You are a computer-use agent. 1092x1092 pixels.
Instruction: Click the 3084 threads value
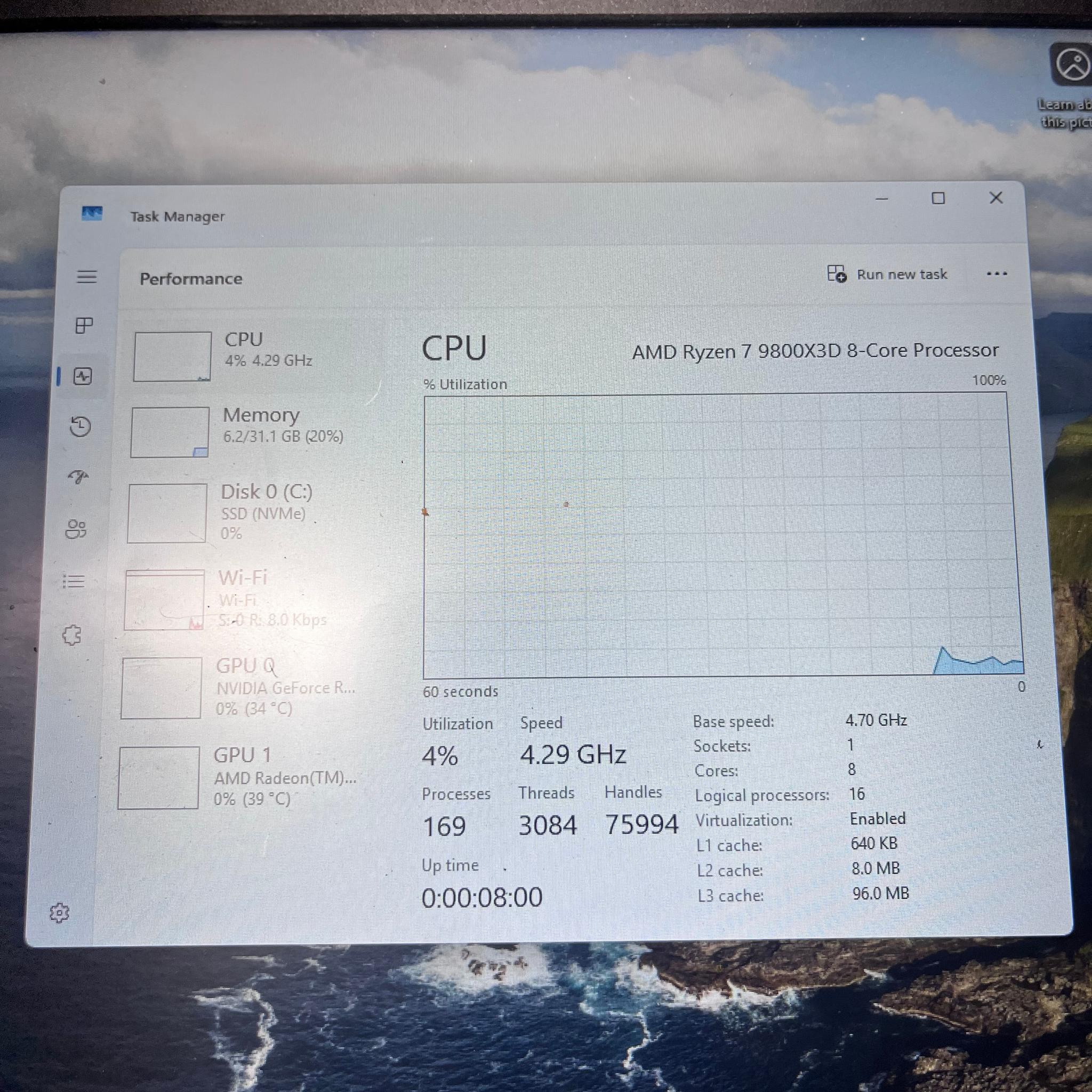pyautogui.click(x=548, y=825)
